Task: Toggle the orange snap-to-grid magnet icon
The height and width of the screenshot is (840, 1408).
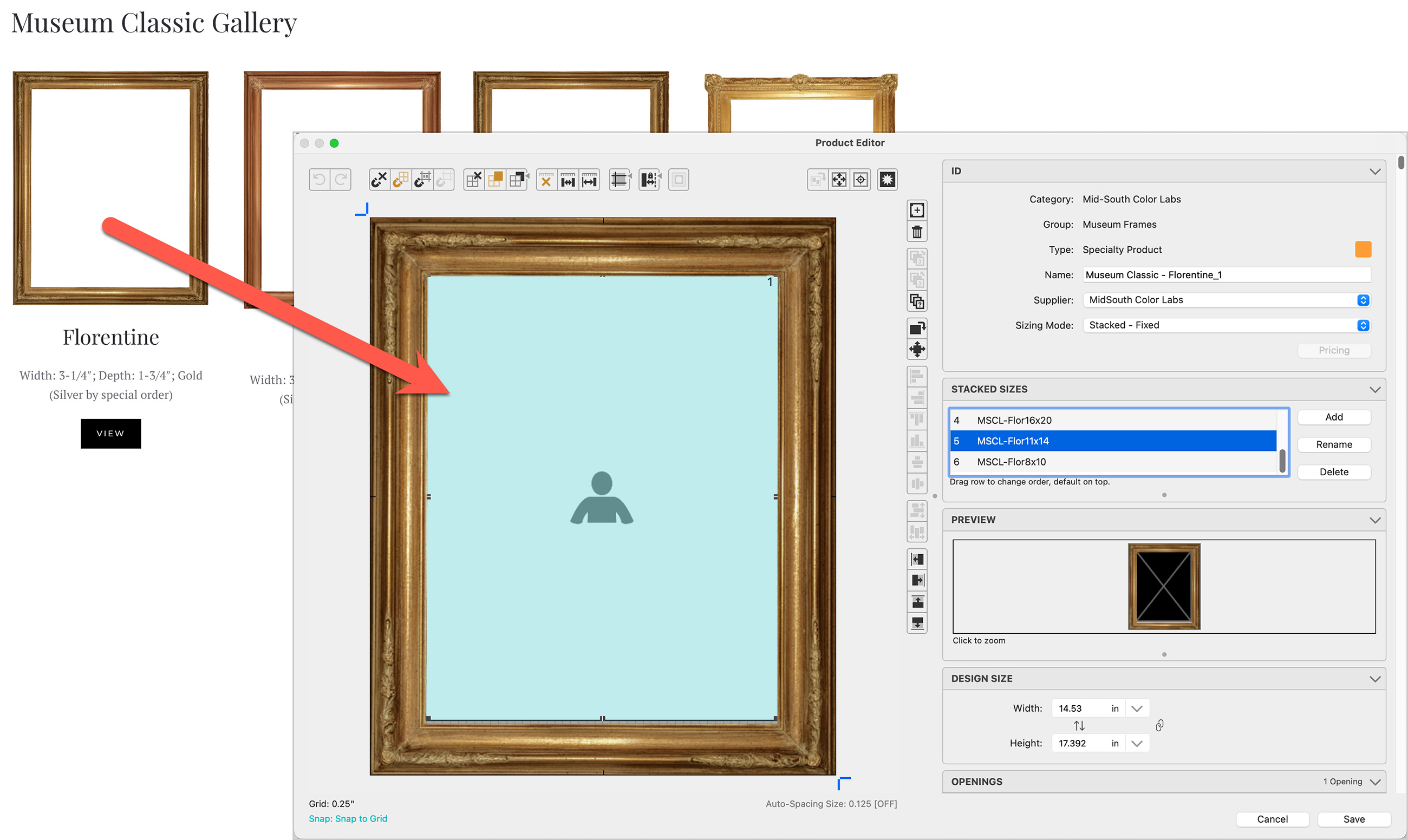Action: click(400, 180)
